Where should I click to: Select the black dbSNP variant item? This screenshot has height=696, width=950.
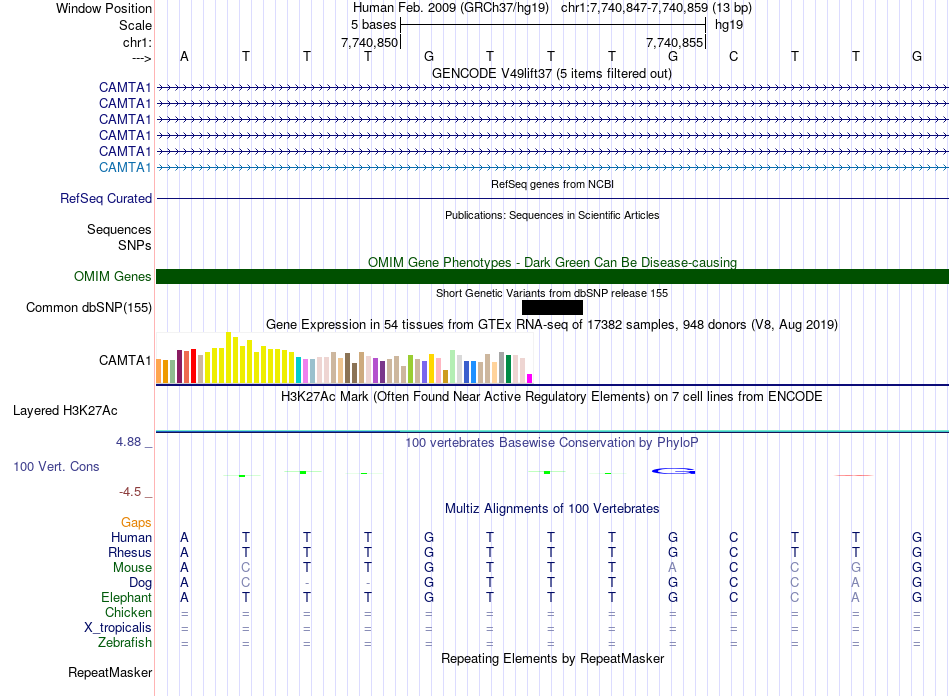tap(552, 308)
